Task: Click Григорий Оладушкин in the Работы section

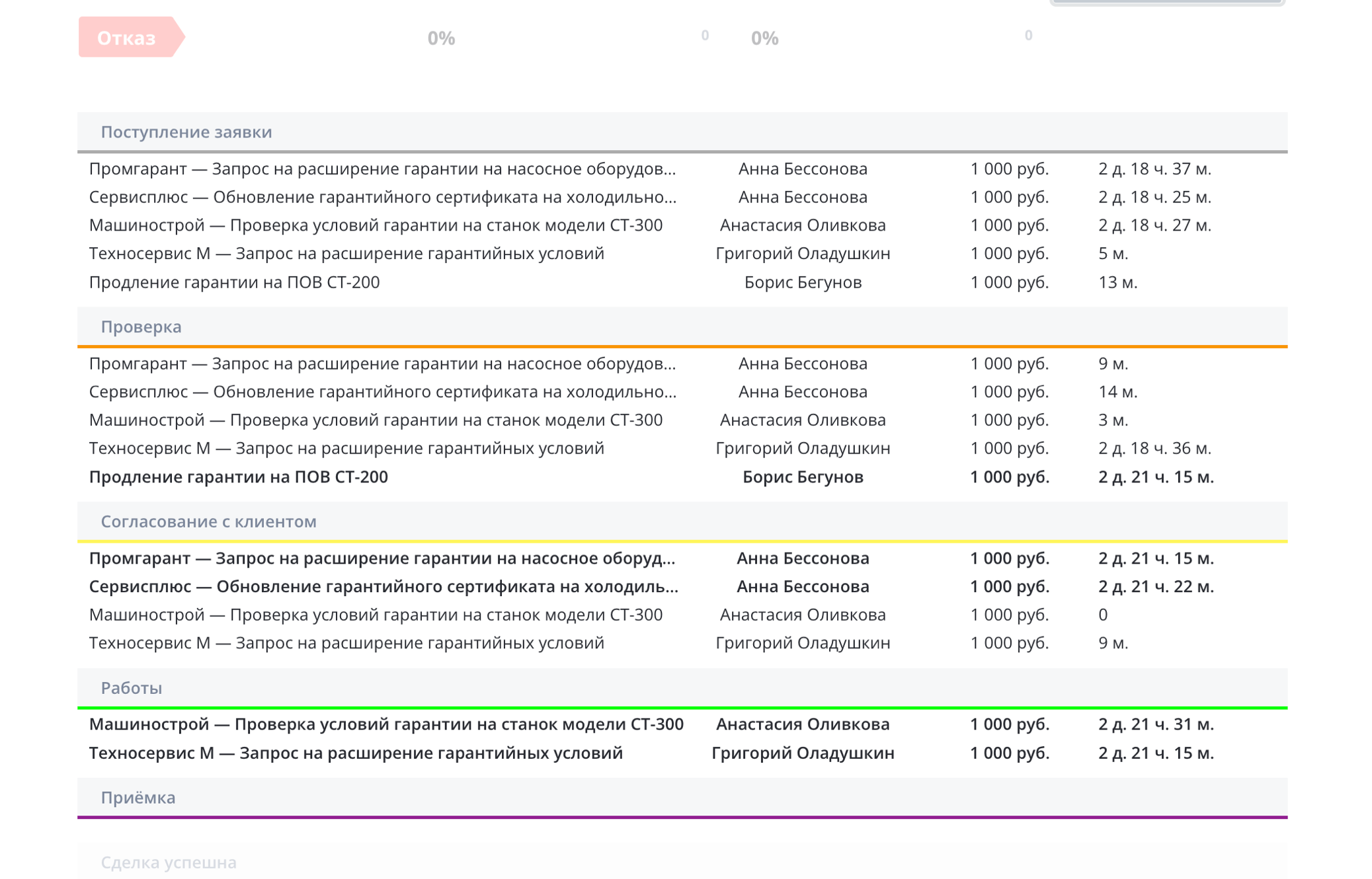Action: pyautogui.click(x=802, y=753)
